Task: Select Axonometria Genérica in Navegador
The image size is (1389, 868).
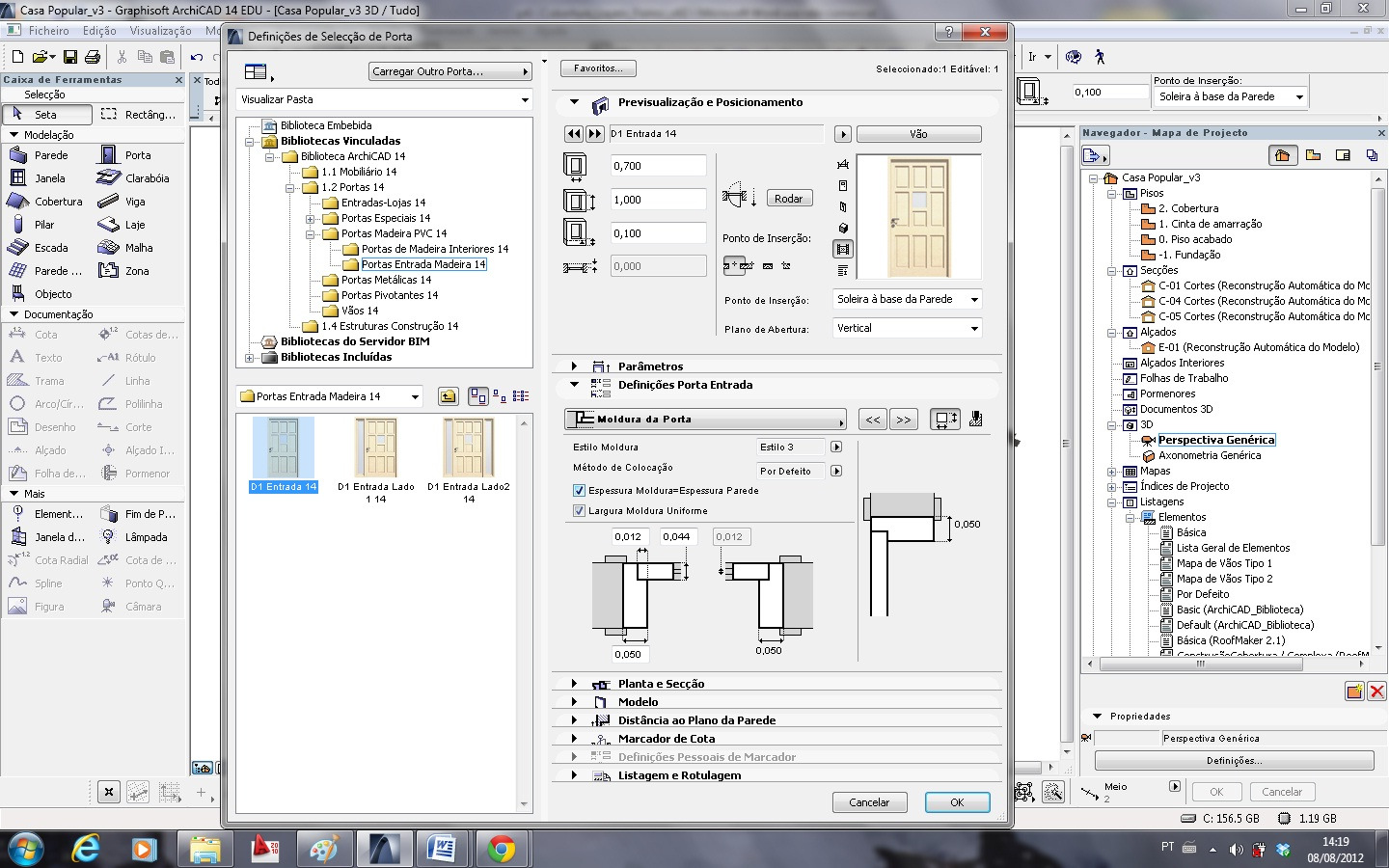Action: click(x=1210, y=455)
